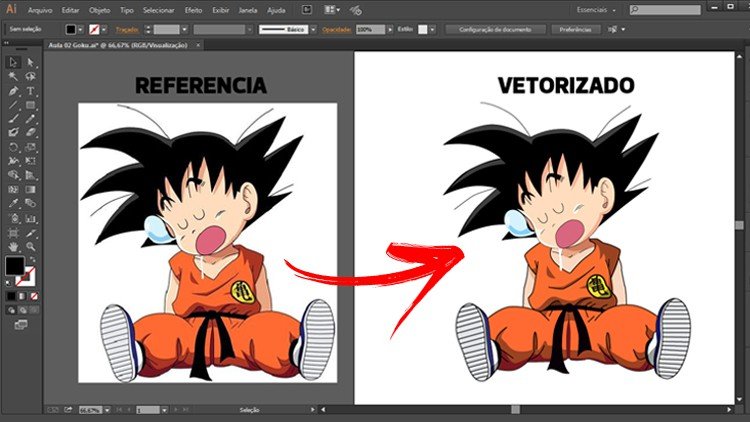Select the Perspective Grid tool
This screenshot has height=422, width=750.
(x=30, y=175)
